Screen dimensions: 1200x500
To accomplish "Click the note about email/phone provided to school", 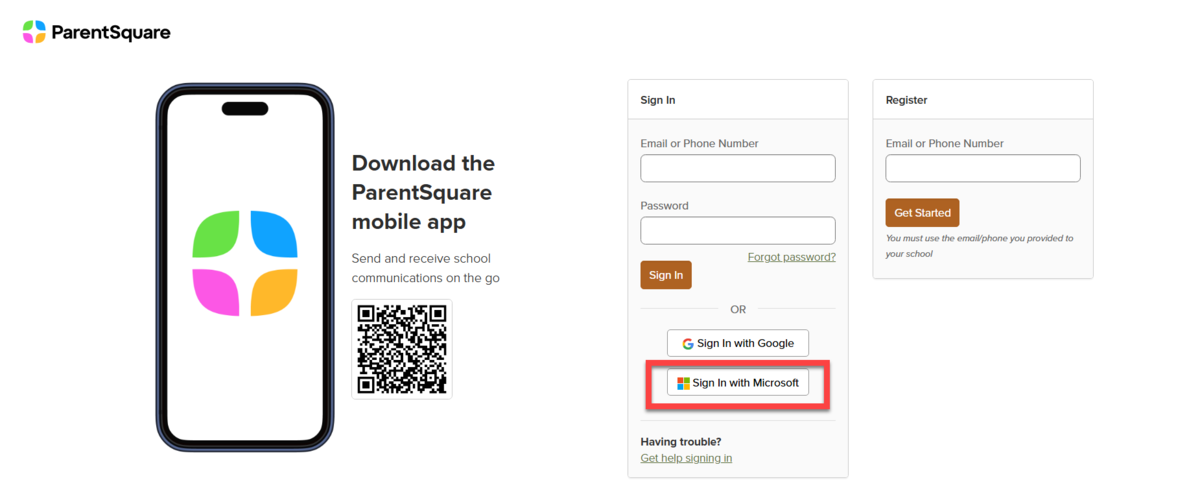I will click(x=979, y=246).
